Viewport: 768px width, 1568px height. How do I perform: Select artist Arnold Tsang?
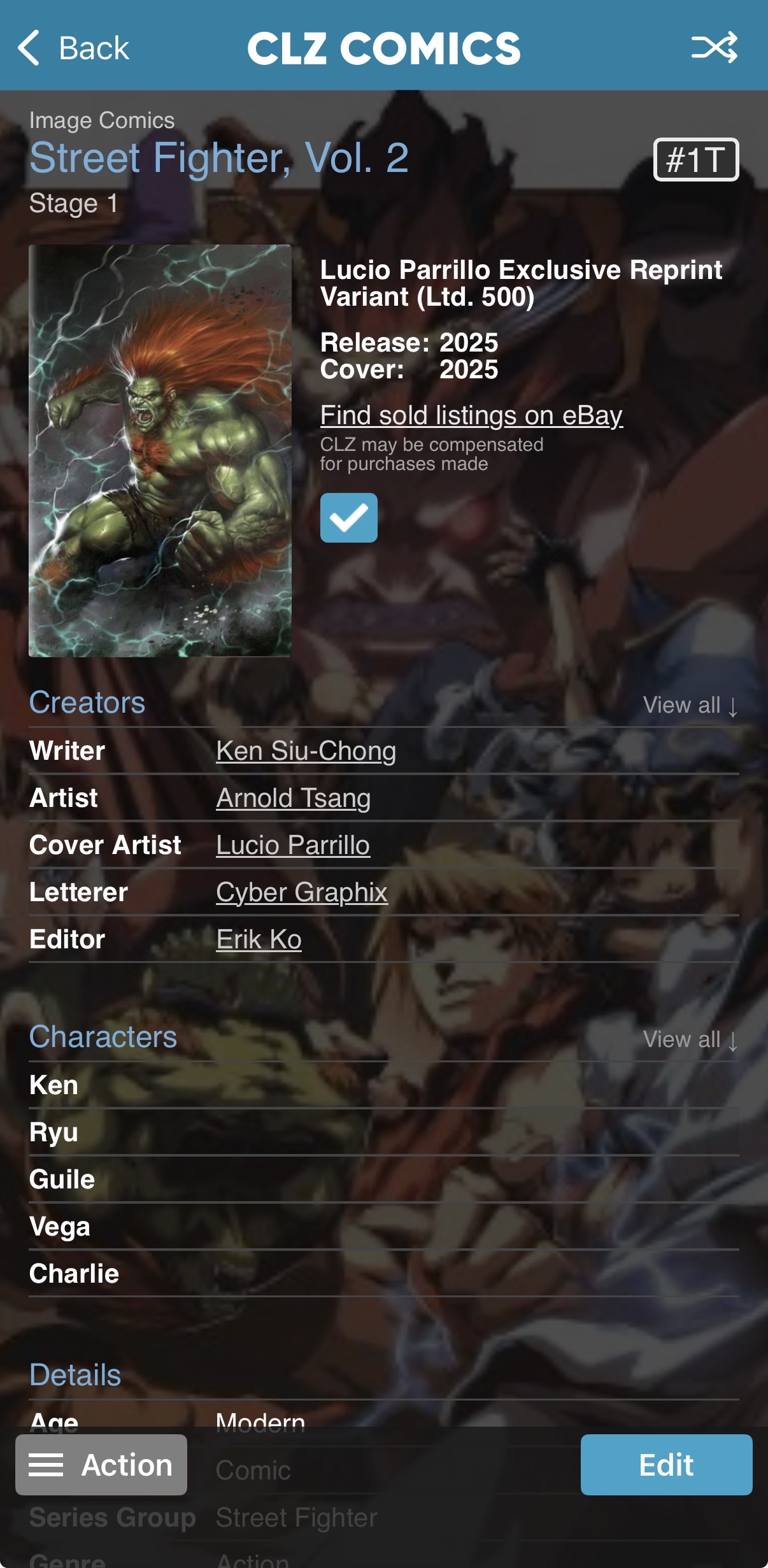(294, 798)
